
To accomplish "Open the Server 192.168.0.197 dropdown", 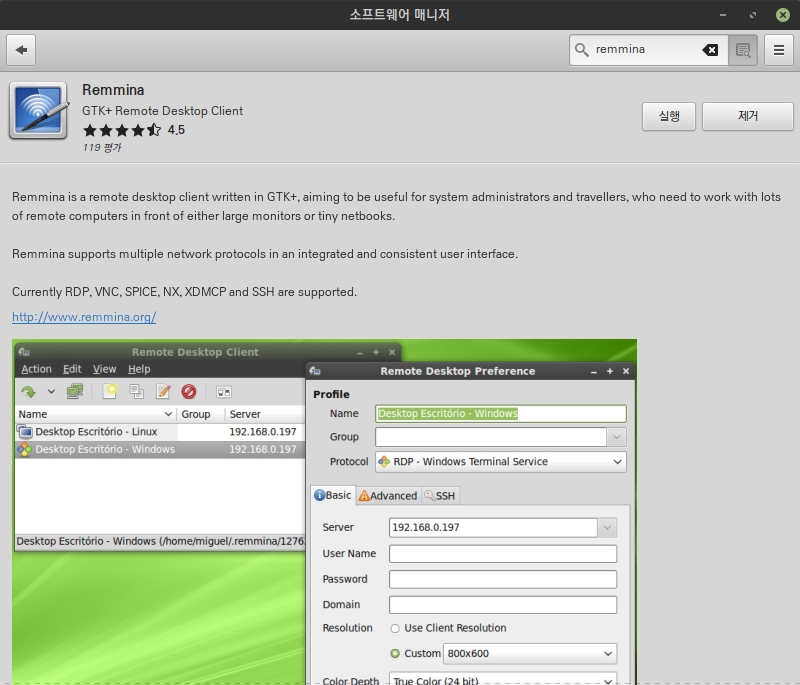I will [607, 527].
